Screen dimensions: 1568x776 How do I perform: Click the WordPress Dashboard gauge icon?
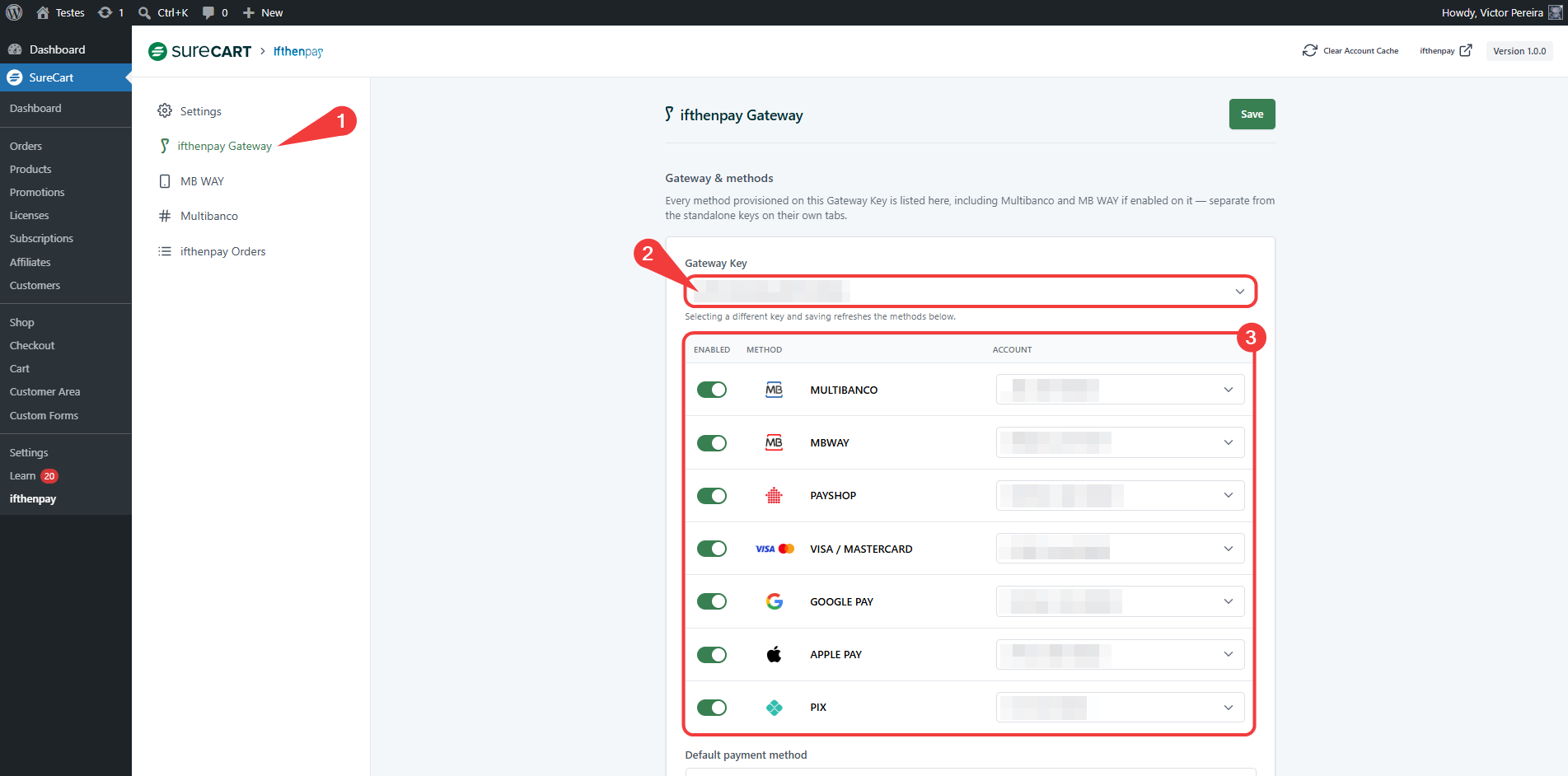click(x=15, y=49)
